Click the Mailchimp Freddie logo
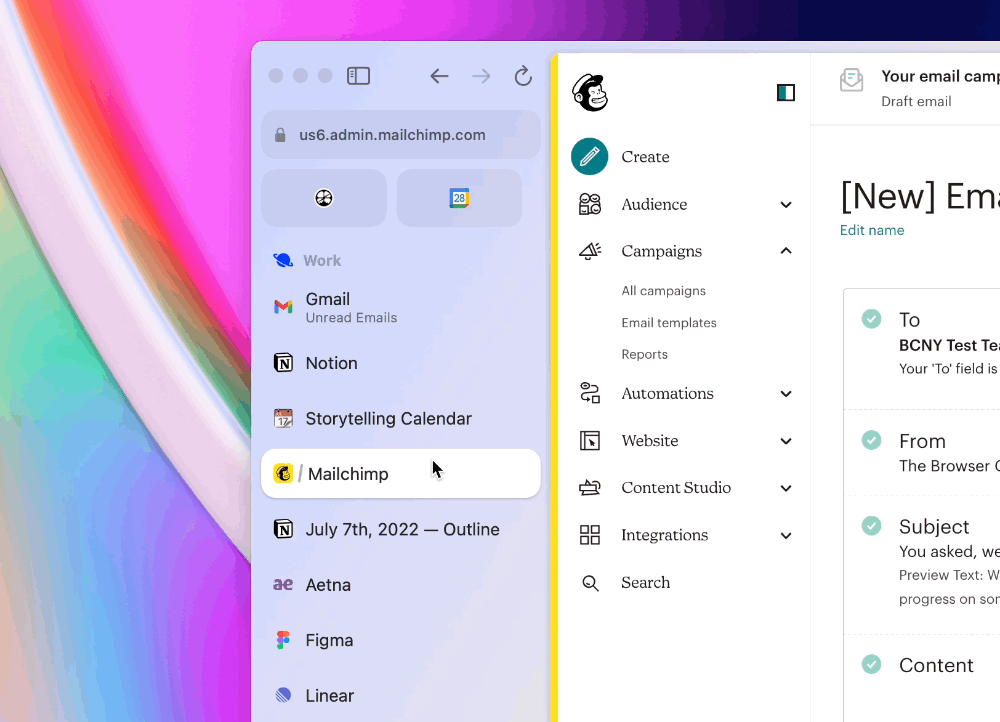 pyautogui.click(x=590, y=92)
